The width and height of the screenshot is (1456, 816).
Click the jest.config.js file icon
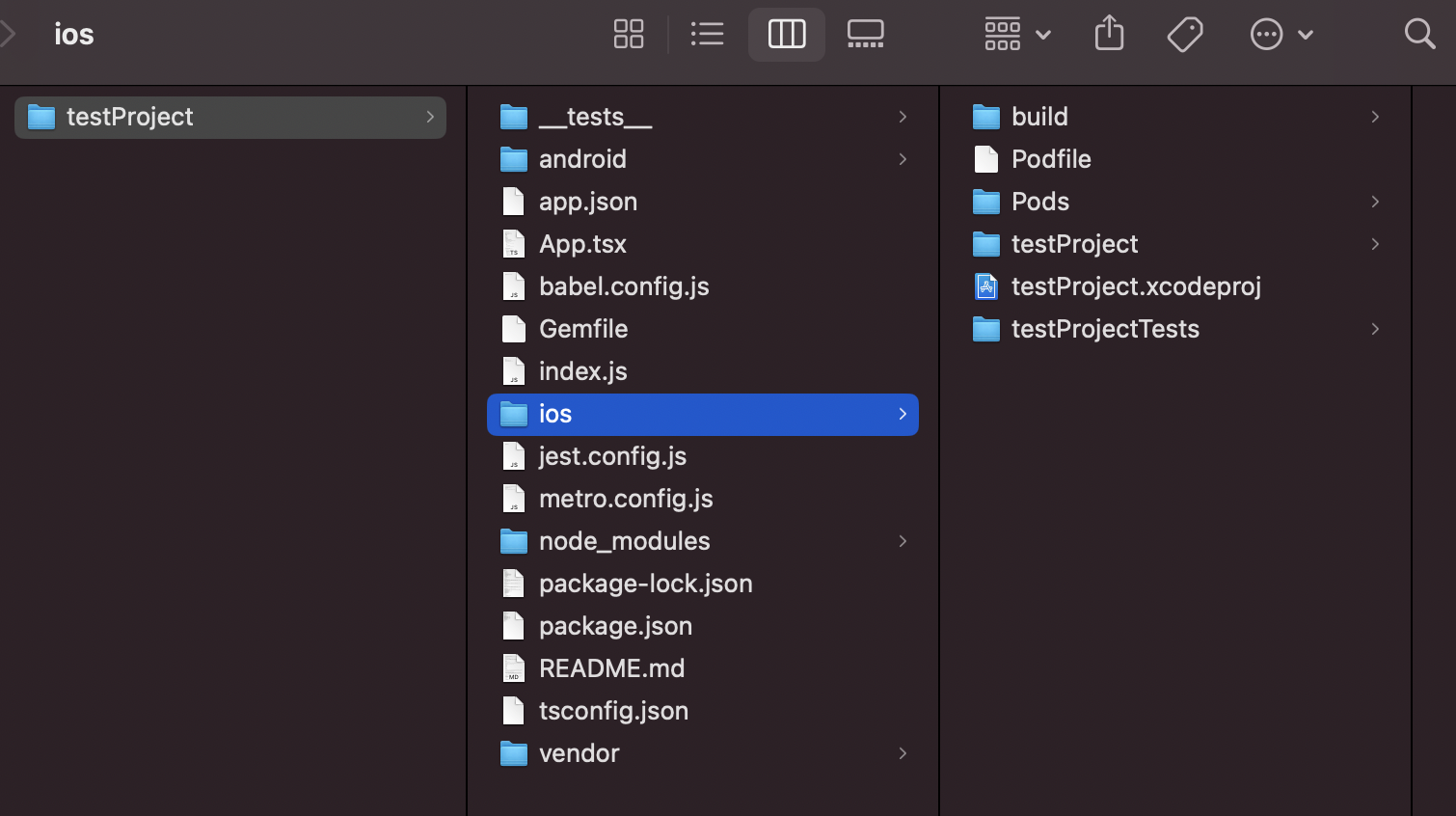(514, 456)
